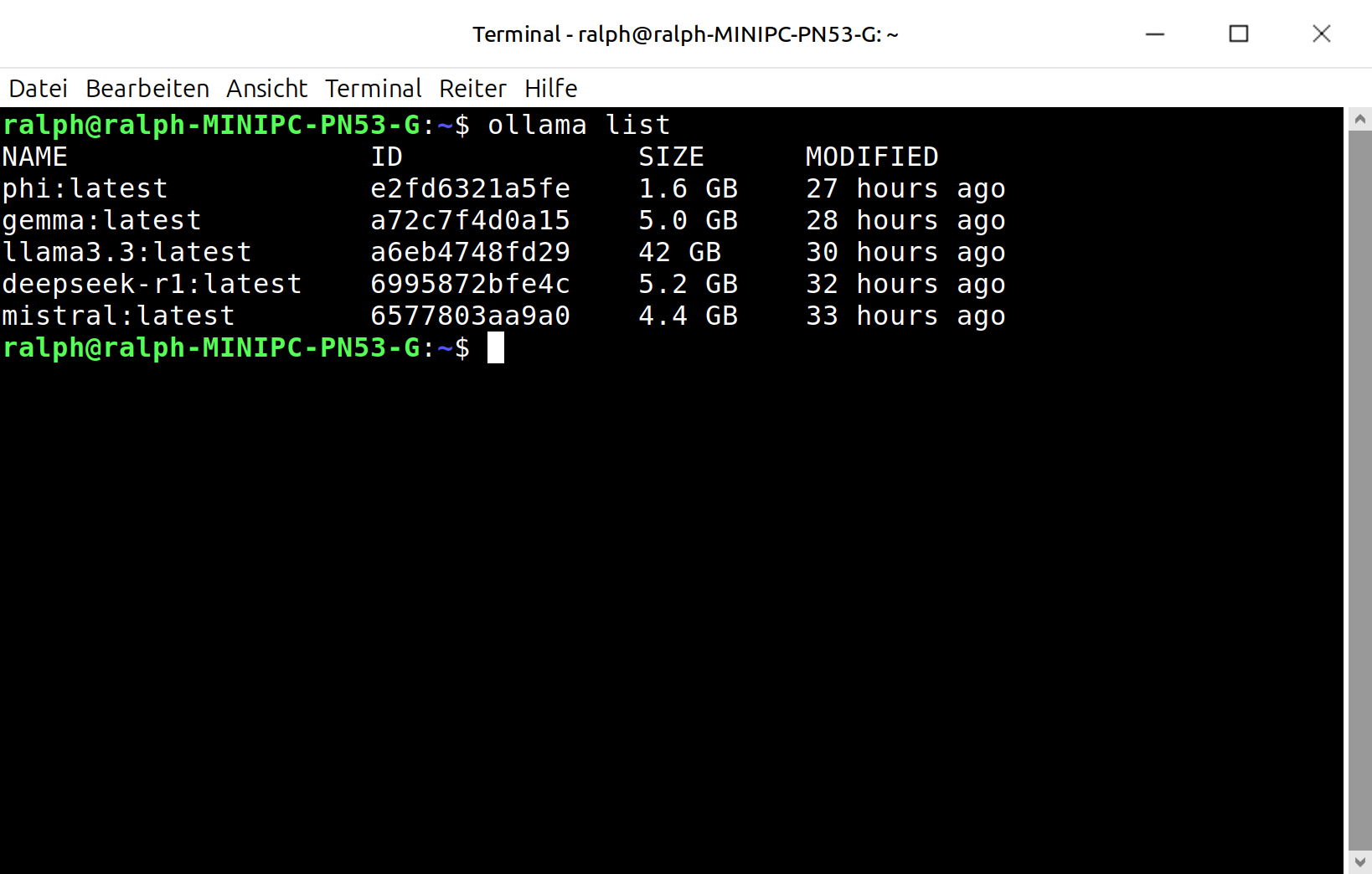Open the Reiter menu
This screenshot has width=1372, height=874.
[x=472, y=88]
